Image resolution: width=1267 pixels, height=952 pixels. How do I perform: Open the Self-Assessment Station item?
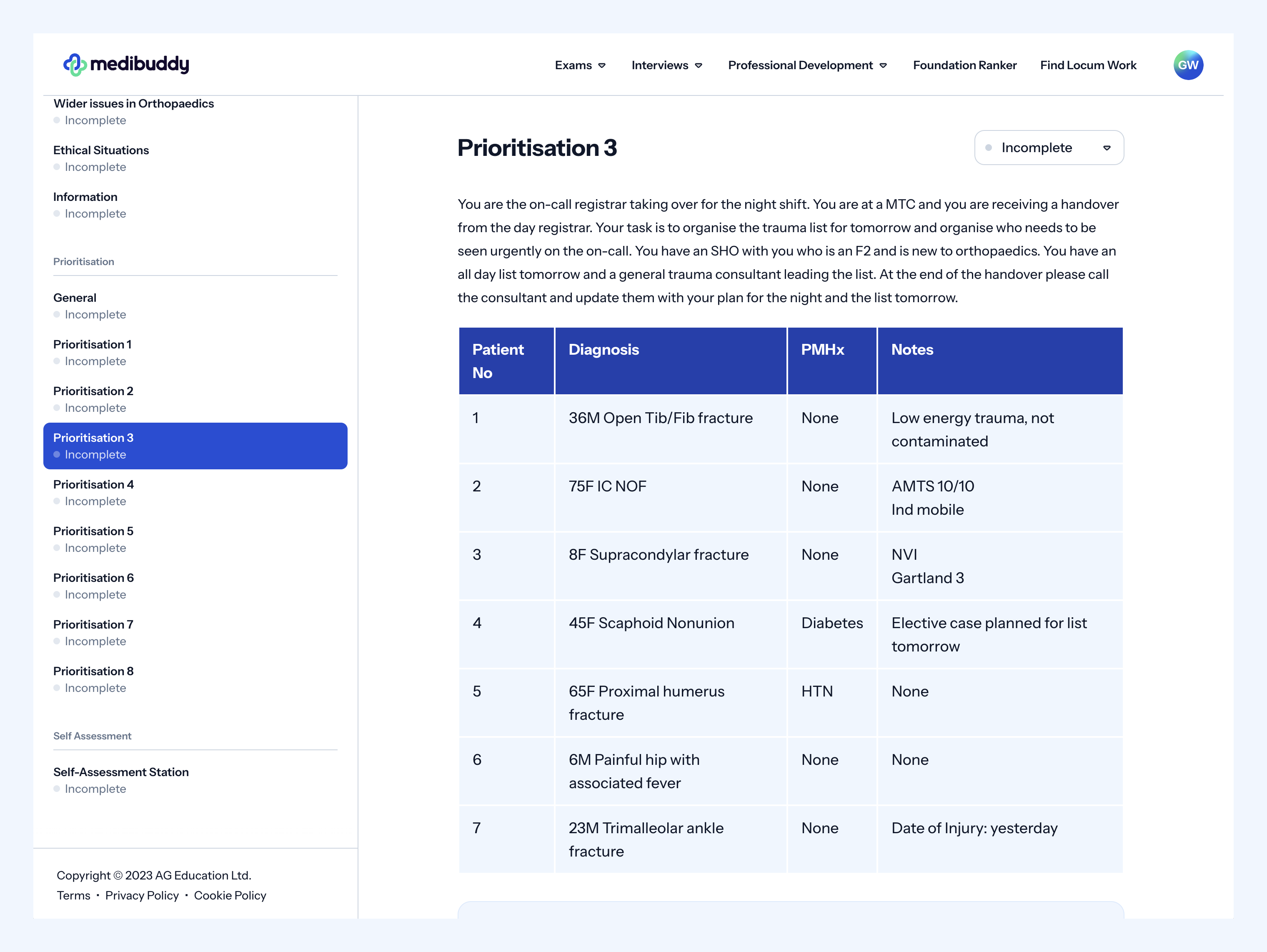(195, 780)
